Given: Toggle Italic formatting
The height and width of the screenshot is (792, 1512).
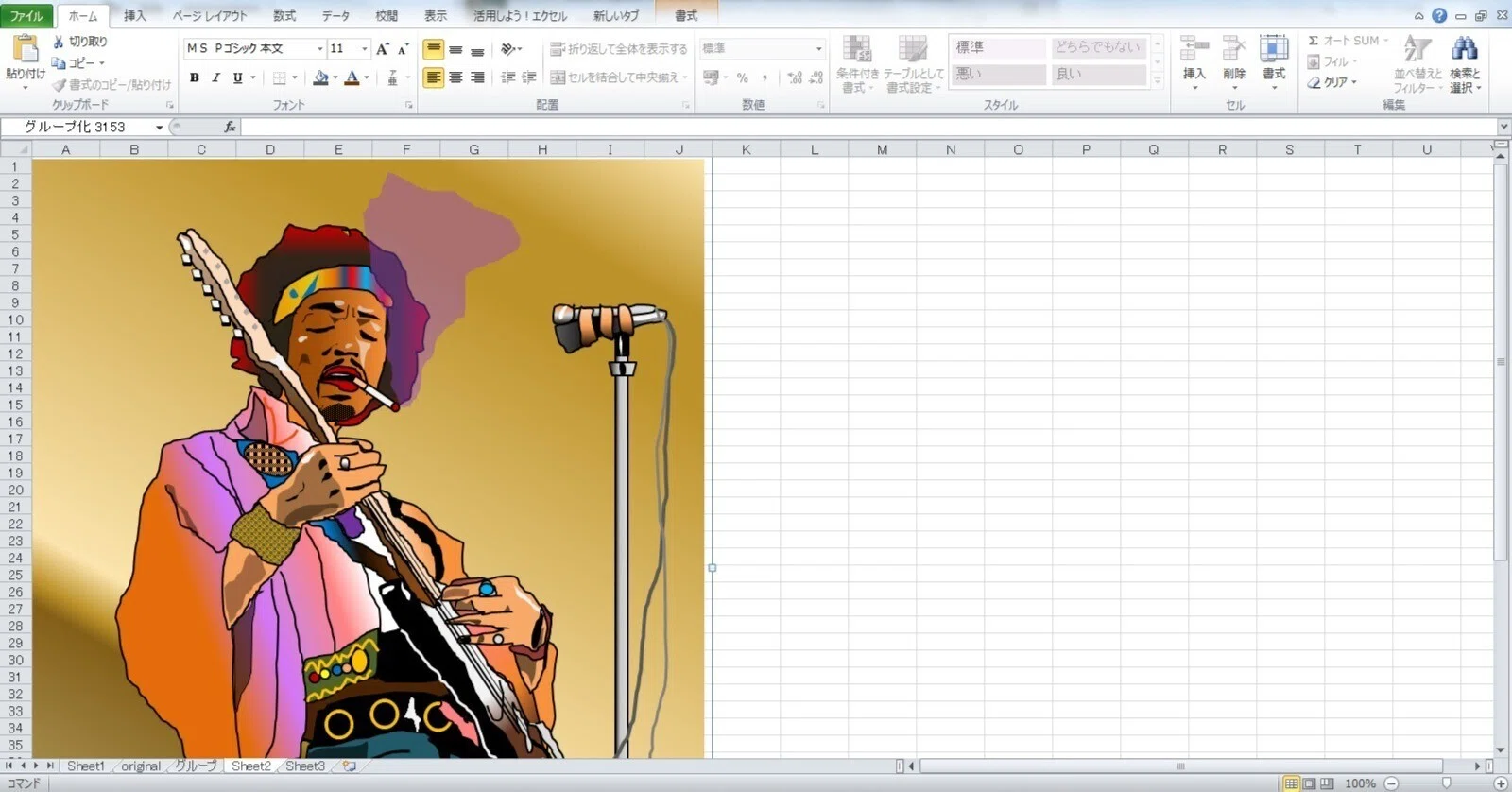Looking at the screenshot, I should [x=215, y=77].
